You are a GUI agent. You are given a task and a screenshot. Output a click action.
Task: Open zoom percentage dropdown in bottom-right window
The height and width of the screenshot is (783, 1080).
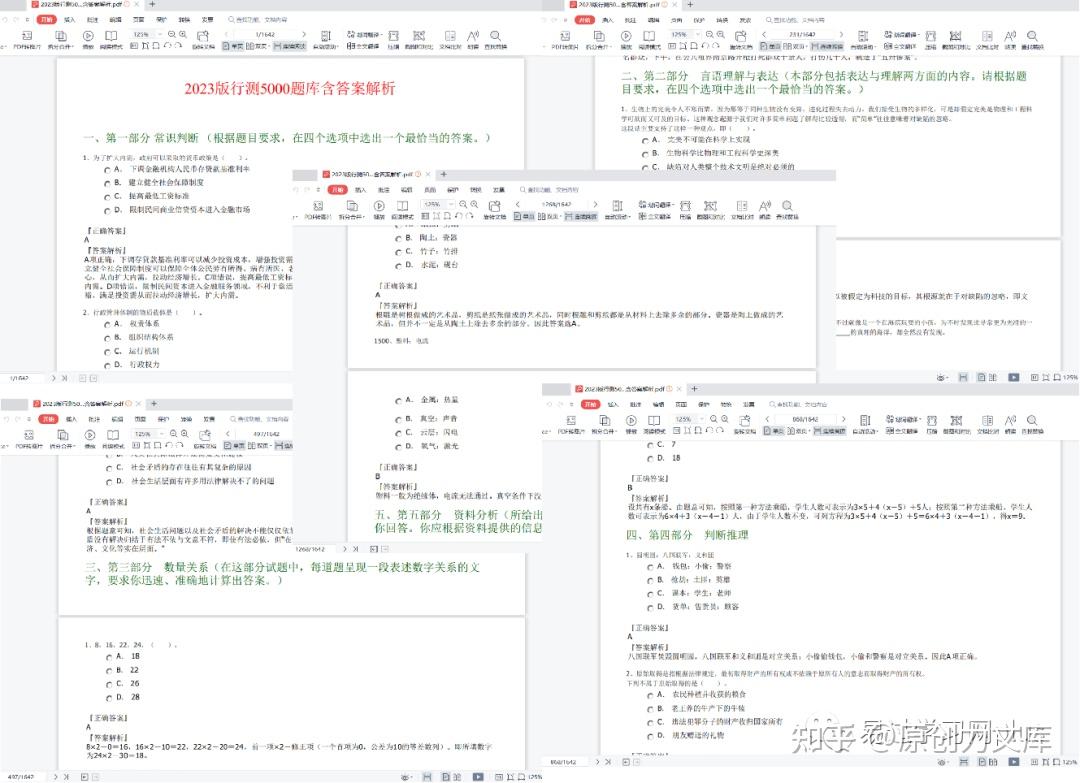(x=703, y=419)
